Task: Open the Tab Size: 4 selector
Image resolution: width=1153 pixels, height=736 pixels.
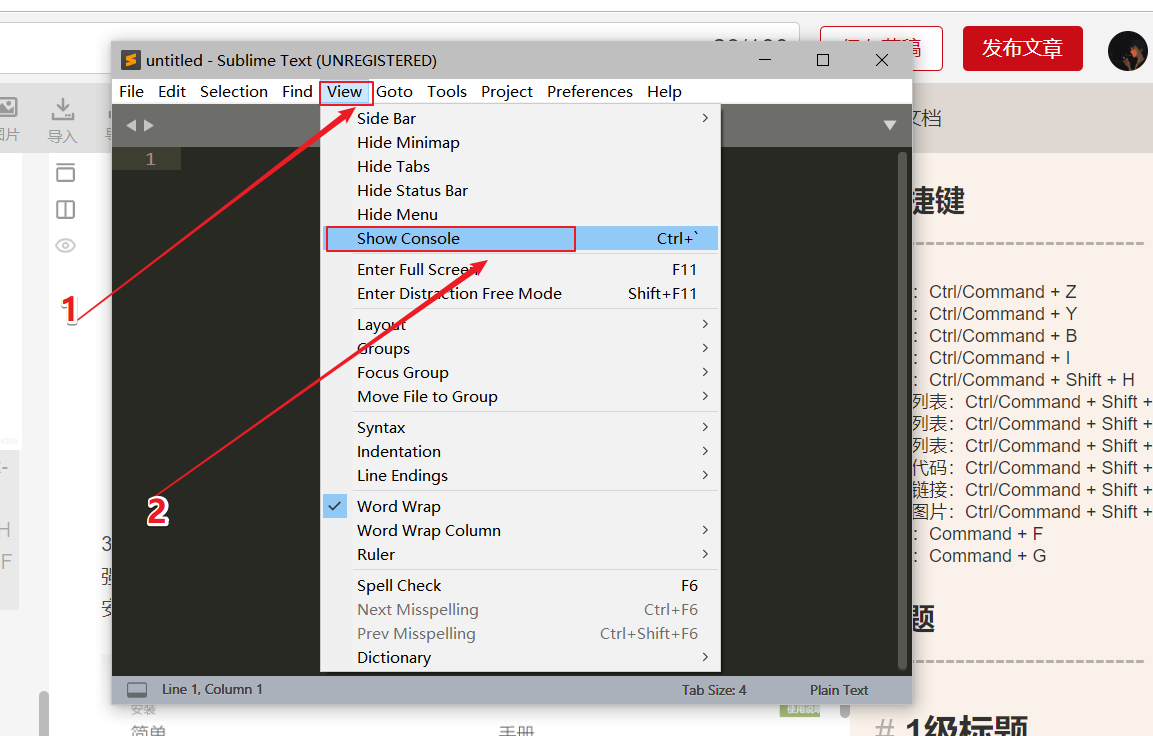Action: pyautogui.click(x=713, y=690)
